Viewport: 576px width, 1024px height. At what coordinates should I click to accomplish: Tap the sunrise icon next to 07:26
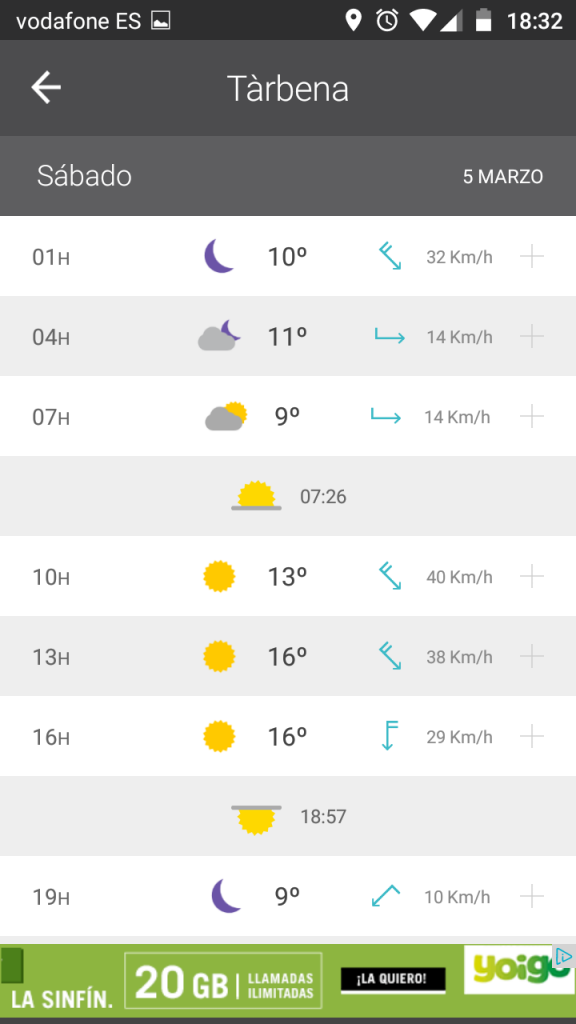click(x=256, y=496)
